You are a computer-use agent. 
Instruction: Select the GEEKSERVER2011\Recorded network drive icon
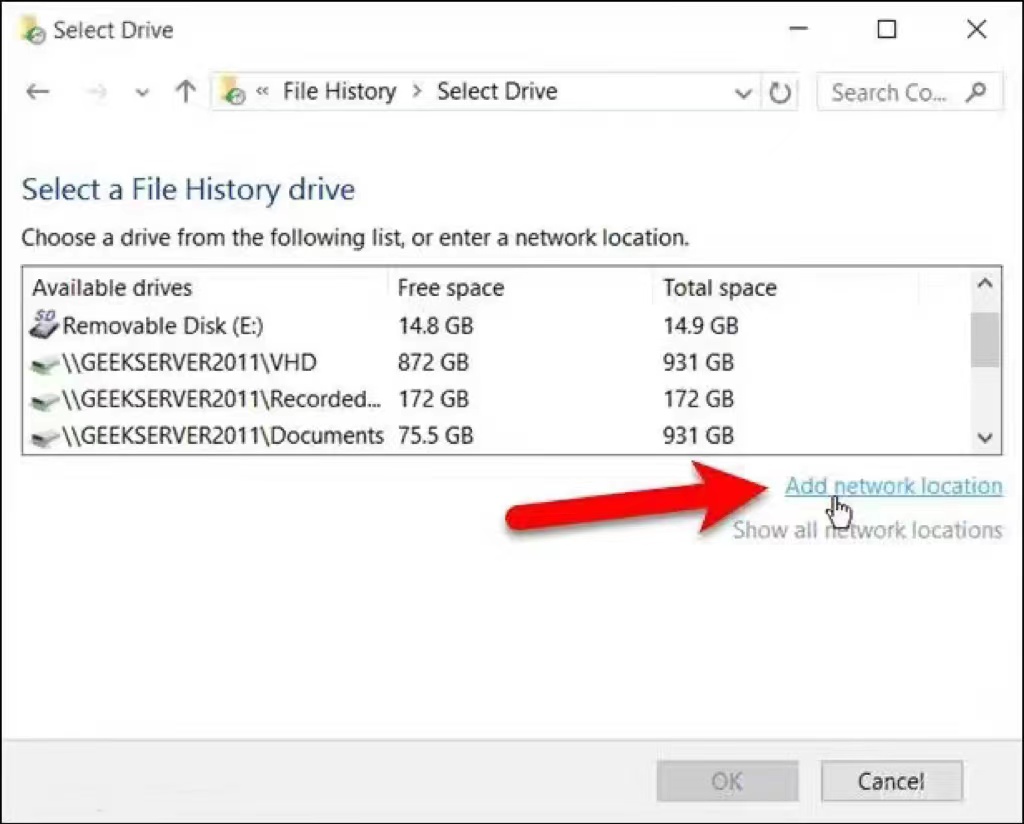[x=45, y=400]
